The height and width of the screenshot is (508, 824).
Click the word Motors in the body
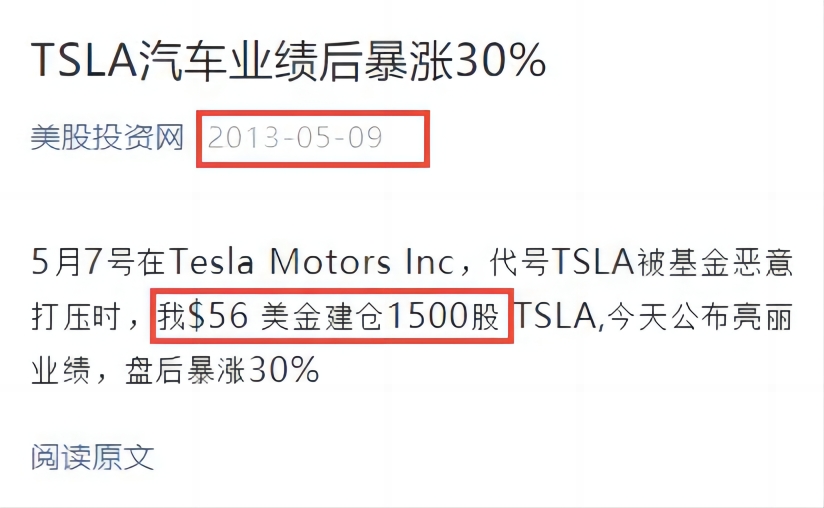[x=331, y=262]
